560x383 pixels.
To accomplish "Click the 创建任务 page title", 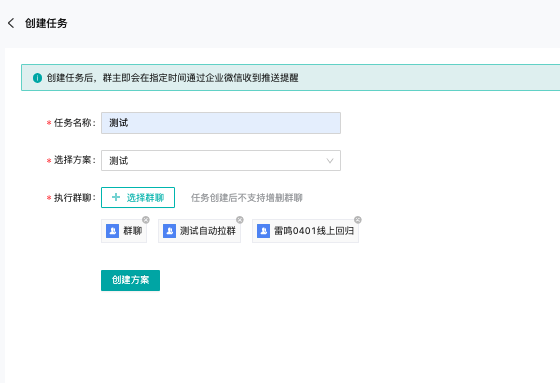I will [46, 23].
